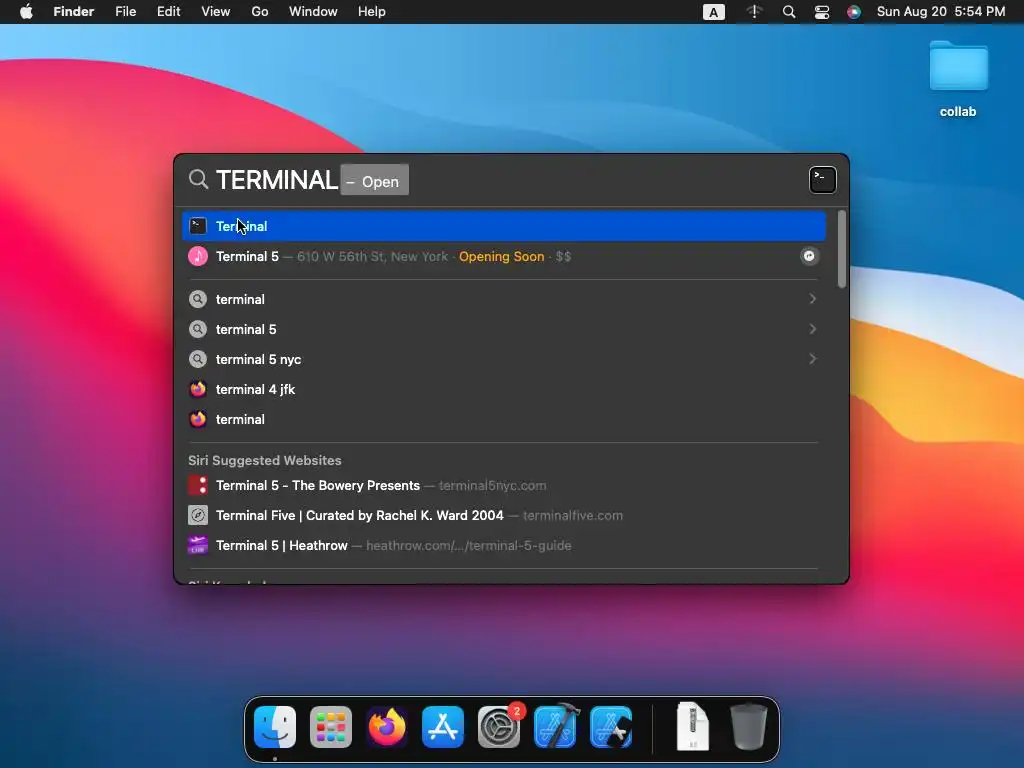The width and height of the screenshot is (1024, 768).
Task: Open the Go menu
Action: 260,12
